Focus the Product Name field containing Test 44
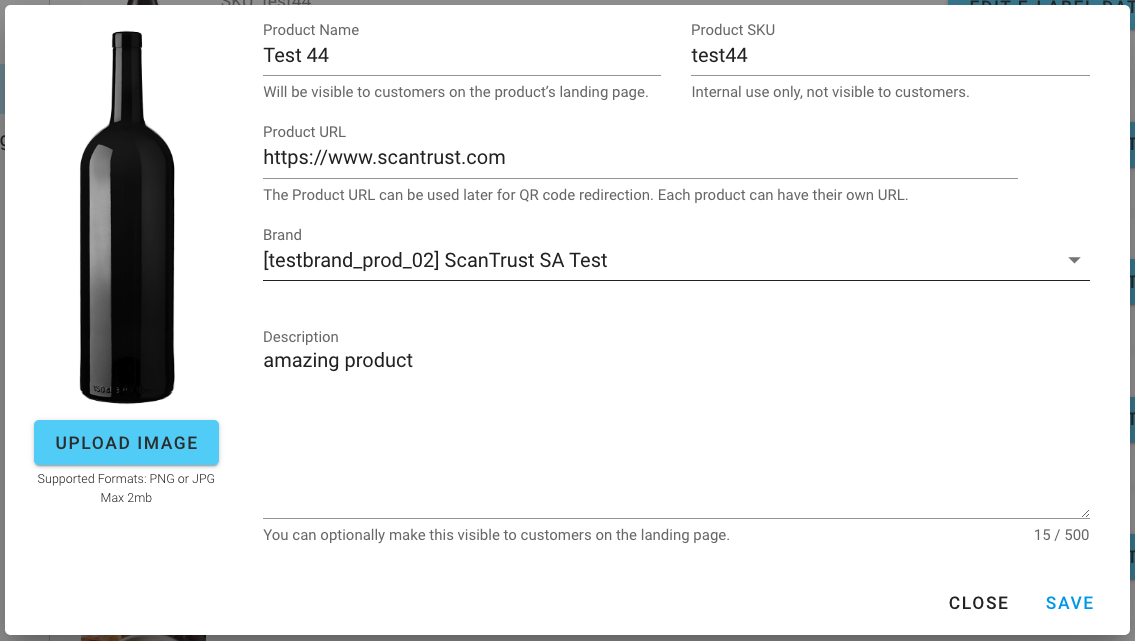This screenshot has height=641, width=1135. [462, 56]
